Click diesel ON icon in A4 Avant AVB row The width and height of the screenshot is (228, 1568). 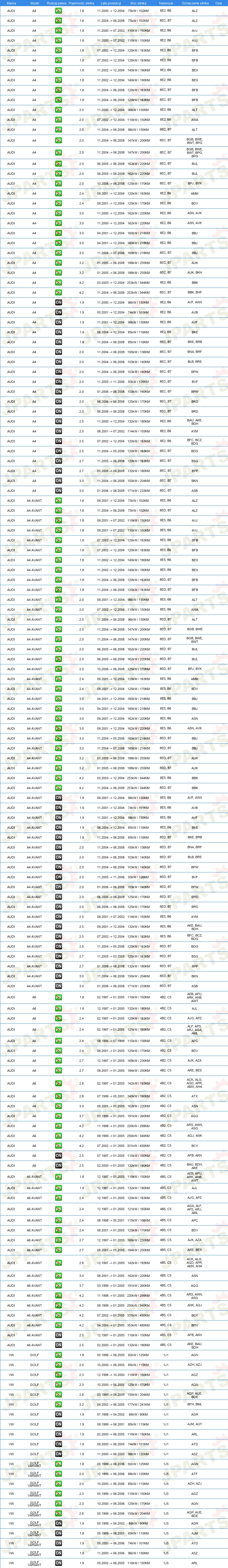59,808
